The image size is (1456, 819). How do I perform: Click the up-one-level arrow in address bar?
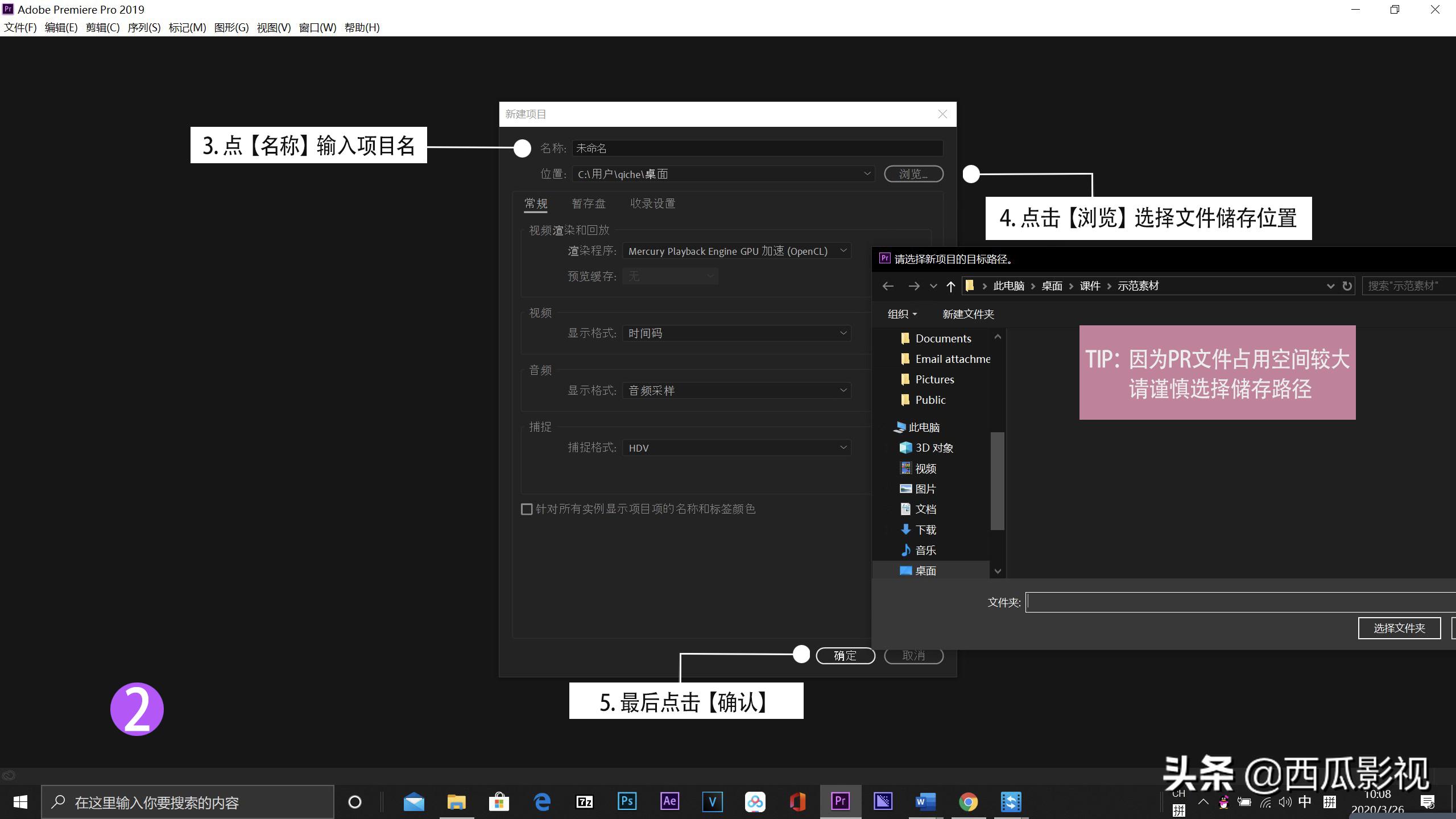pyautogui.click(x=950, y=286)
